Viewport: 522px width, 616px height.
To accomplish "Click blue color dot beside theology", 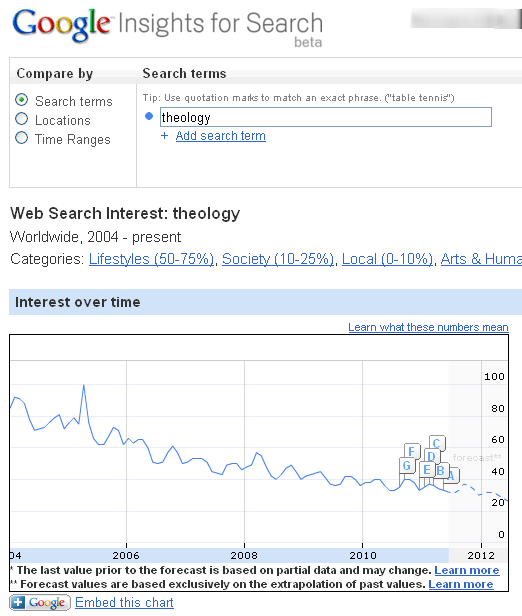I will pyautogui.click(x=149, y=116).
